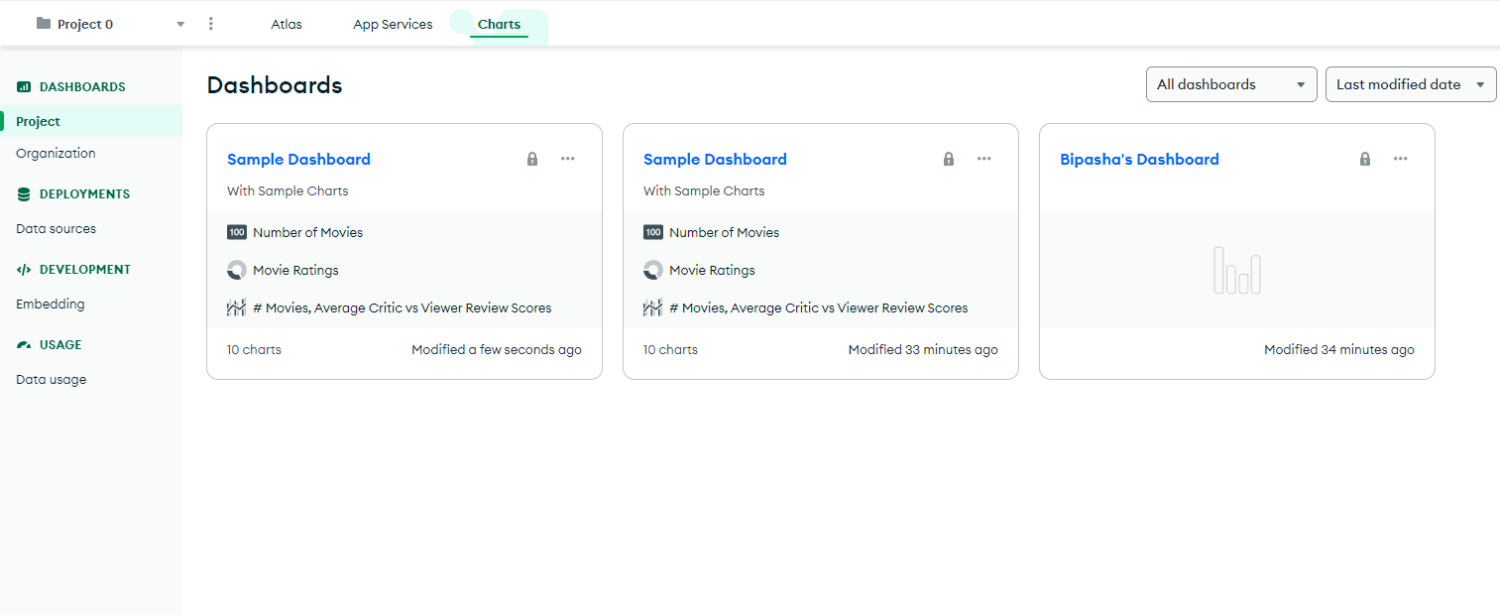Viewport: 1500px width, 615px height.
Task: Open the ellipsis menu on Bipasha's Dashboard
Action: tap(1400, 158)
